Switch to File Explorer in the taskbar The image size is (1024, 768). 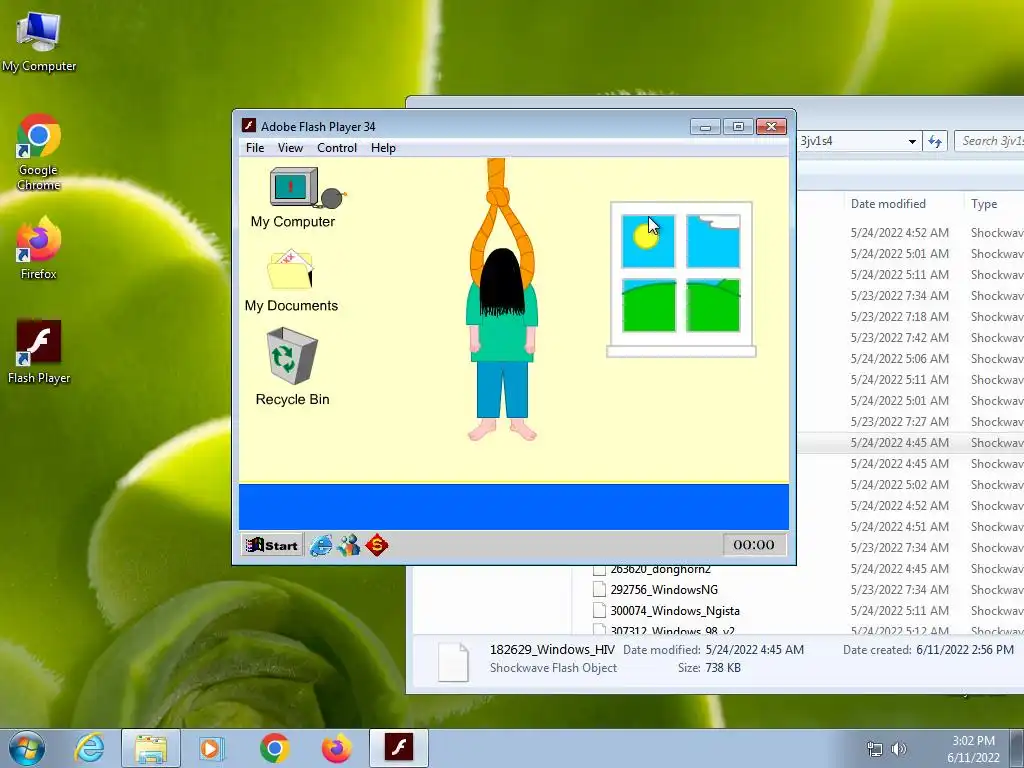(x=150, y=748)
